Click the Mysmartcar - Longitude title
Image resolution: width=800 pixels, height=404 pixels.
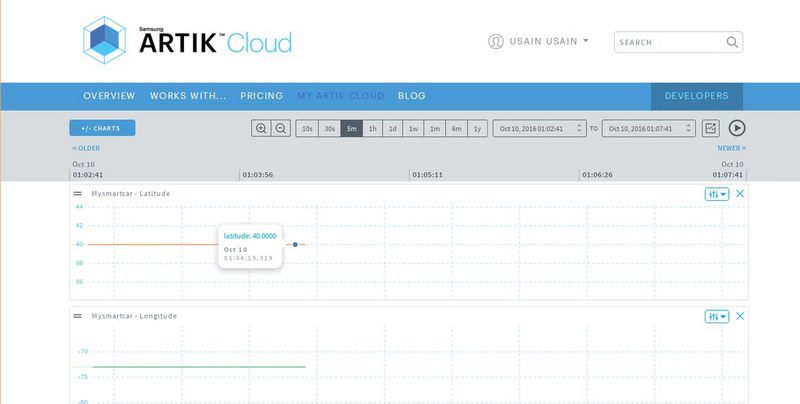tap(134, 316)
